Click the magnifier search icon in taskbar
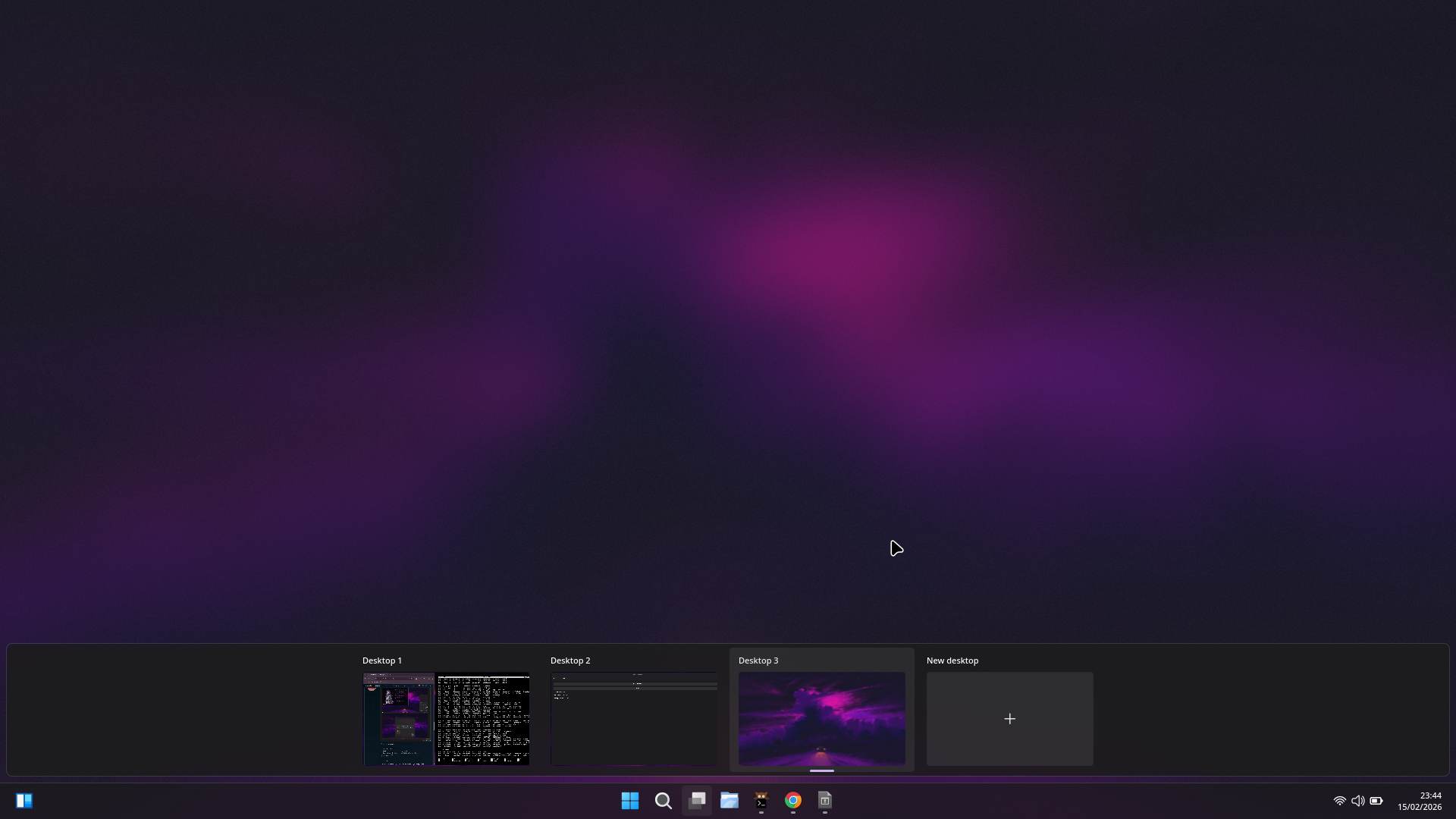1456x819 pixels. pyautogui.click(x=664, y=801)
